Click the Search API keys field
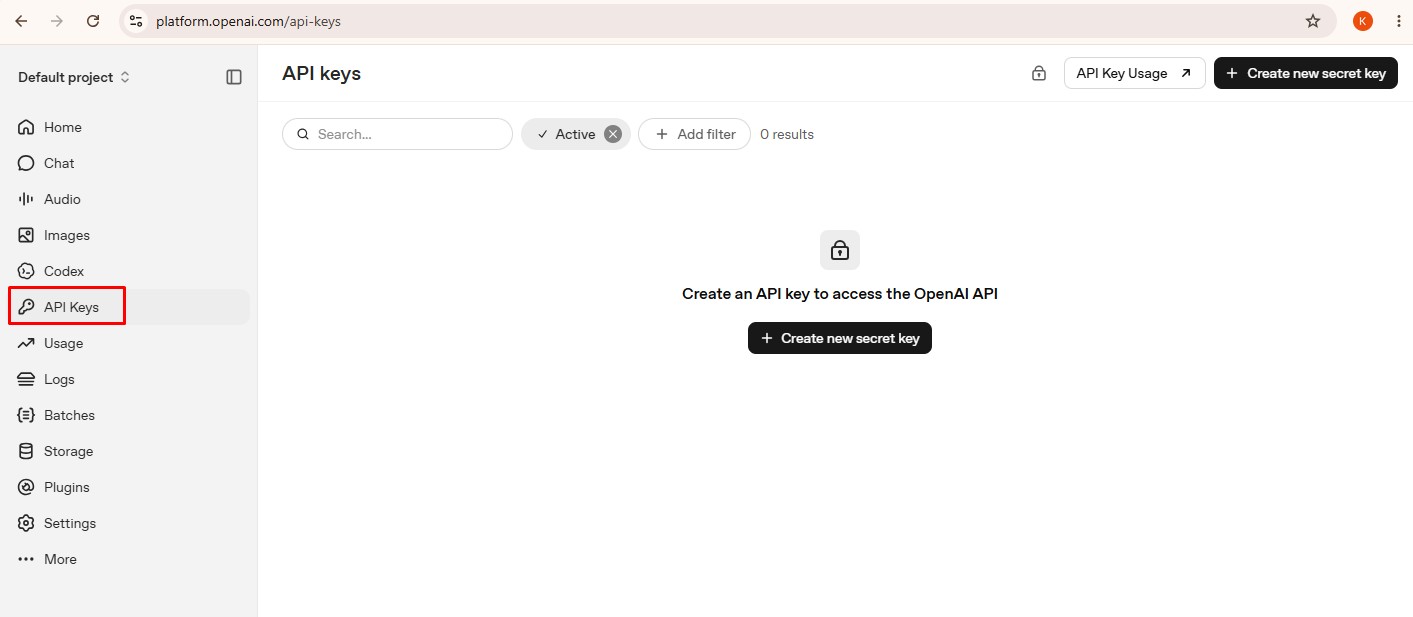 pos(397,134)
